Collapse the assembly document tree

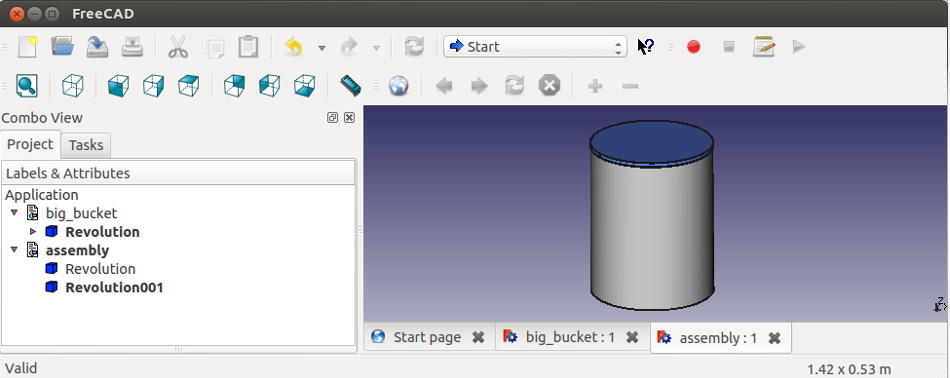(14, 250)
